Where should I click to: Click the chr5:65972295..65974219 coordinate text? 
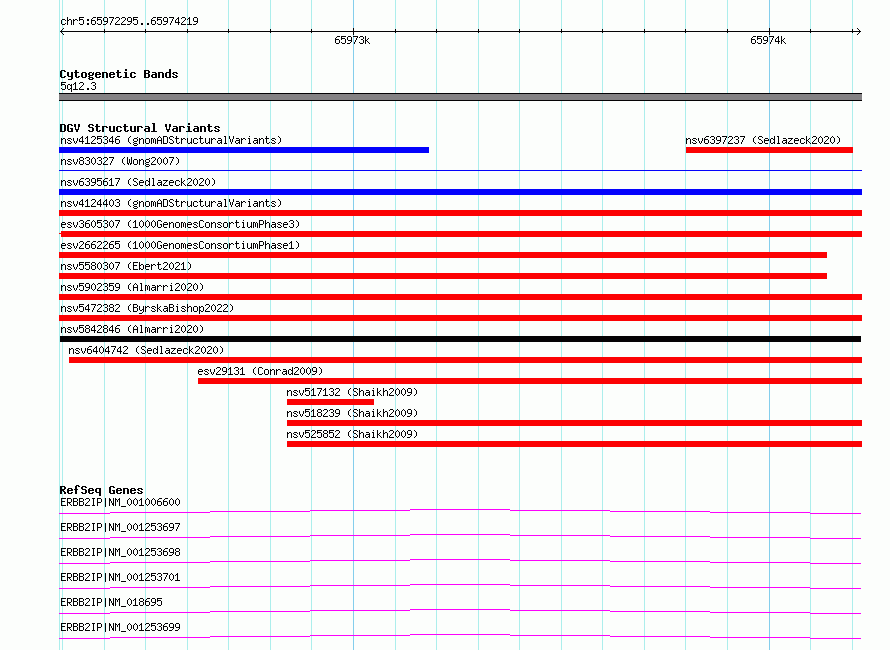click(x=129, y=21)
